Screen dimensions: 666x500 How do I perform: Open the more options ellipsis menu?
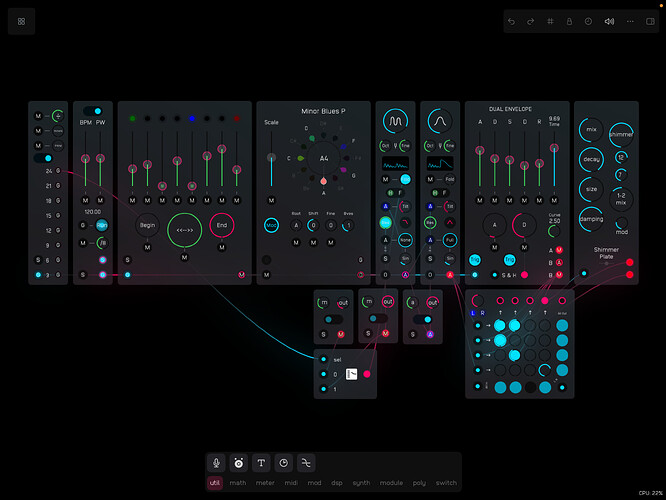631,21
